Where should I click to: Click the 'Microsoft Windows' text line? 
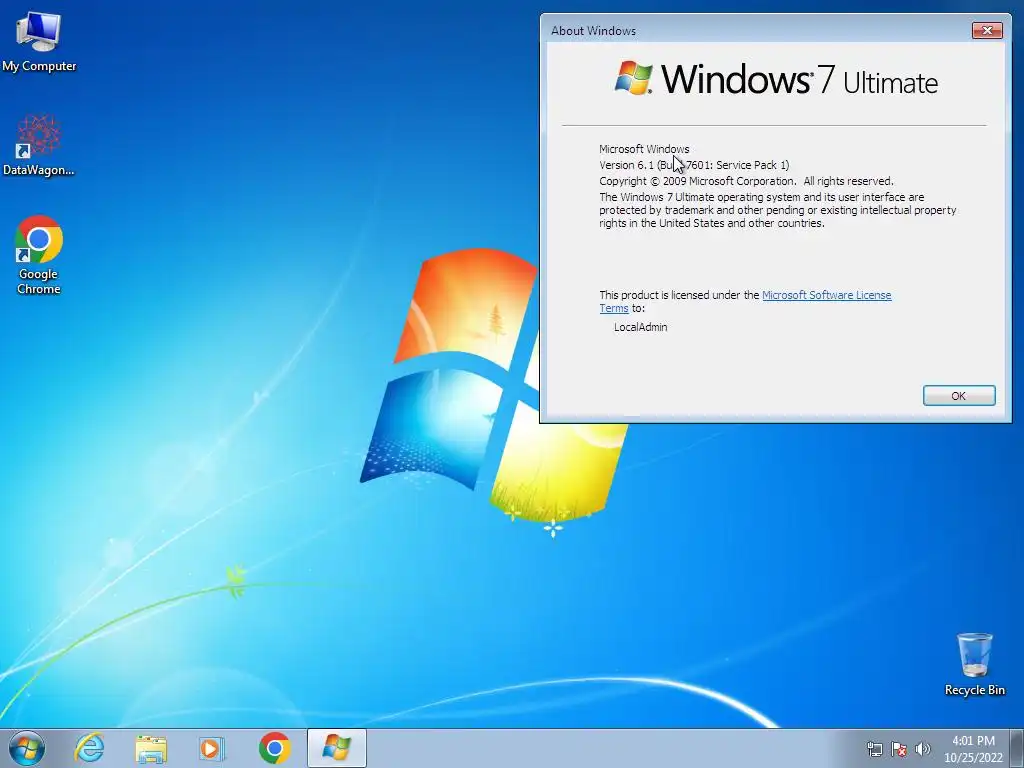tap(644, 149)
